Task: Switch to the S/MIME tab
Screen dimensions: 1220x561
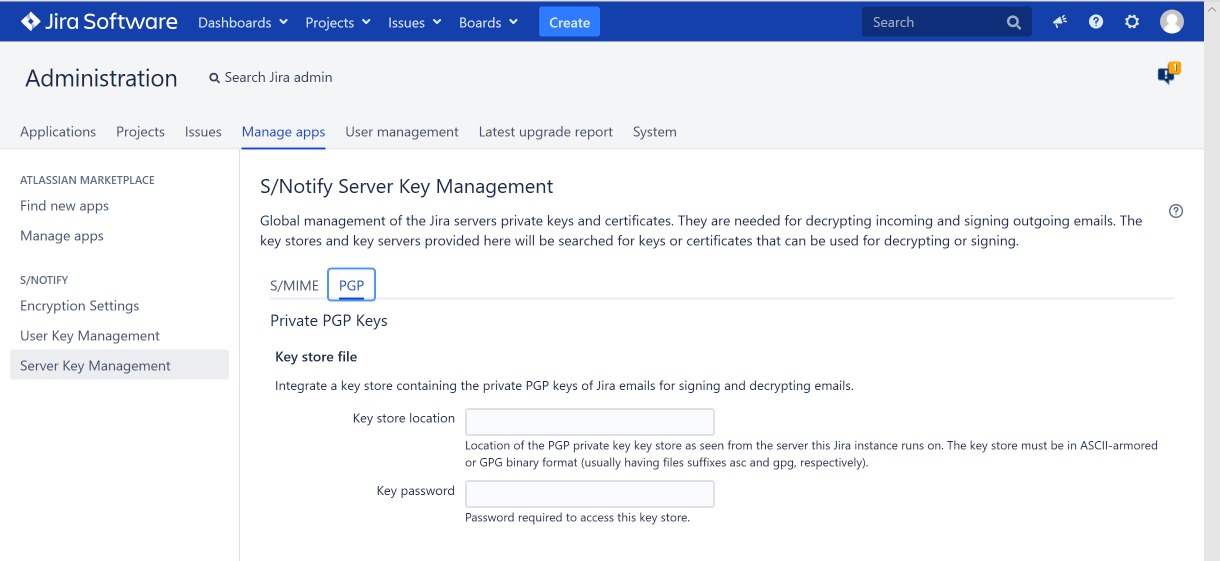Action: [294, 286]
